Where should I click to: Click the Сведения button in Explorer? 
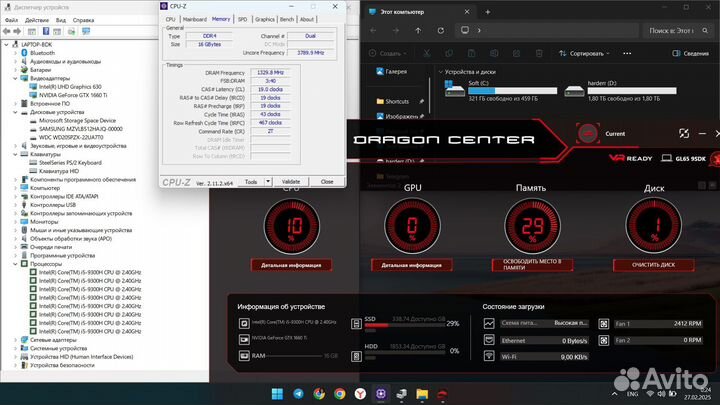690,53
